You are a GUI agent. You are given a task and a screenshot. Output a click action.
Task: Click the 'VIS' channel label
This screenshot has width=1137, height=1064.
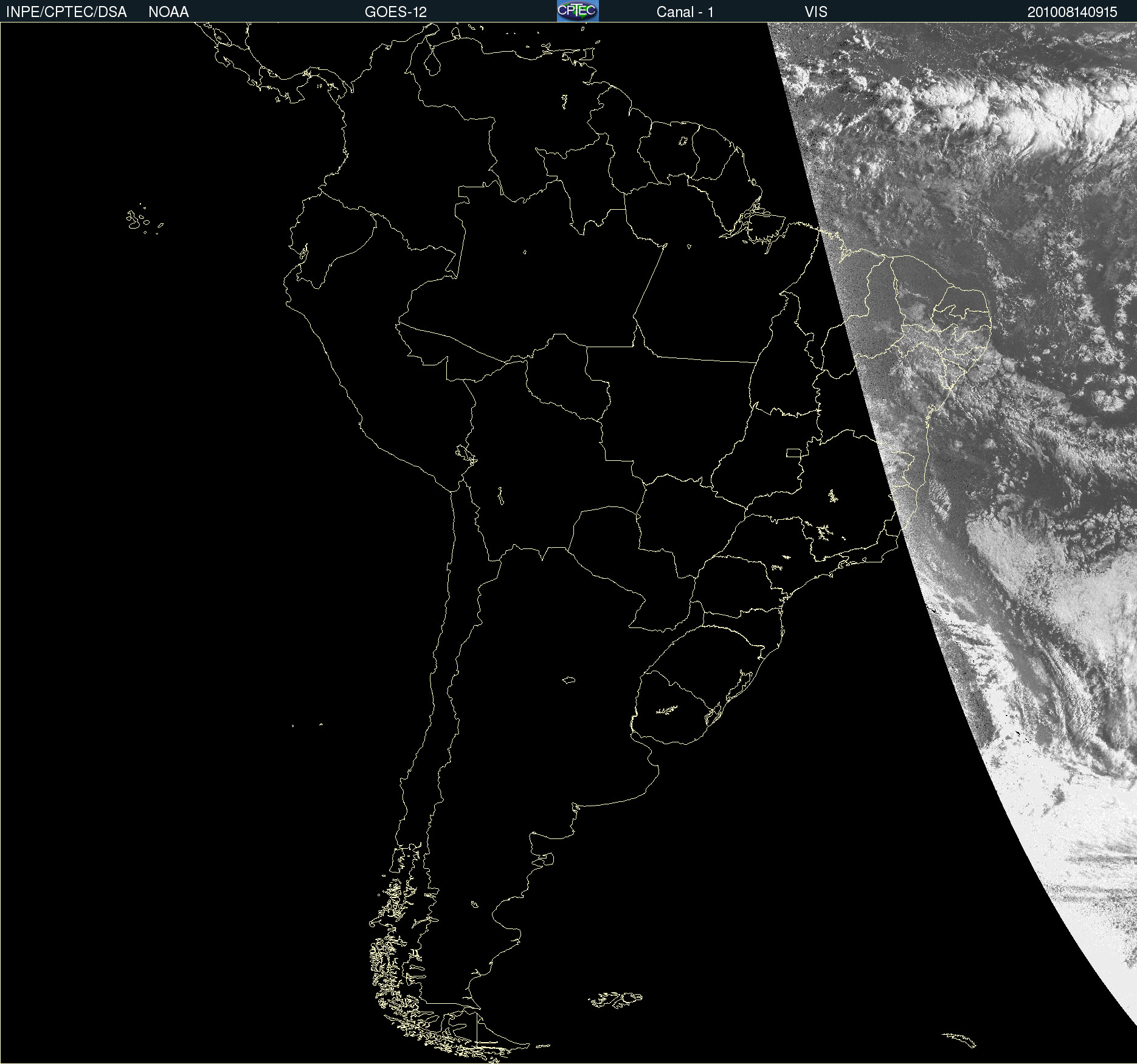coord(816,12)
